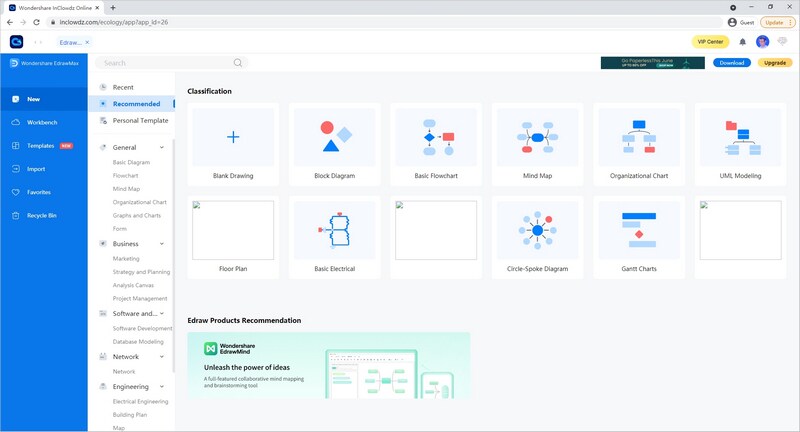Open the EdrawMind recommendation banner
The image size is (800, 432).
(329, 365)
